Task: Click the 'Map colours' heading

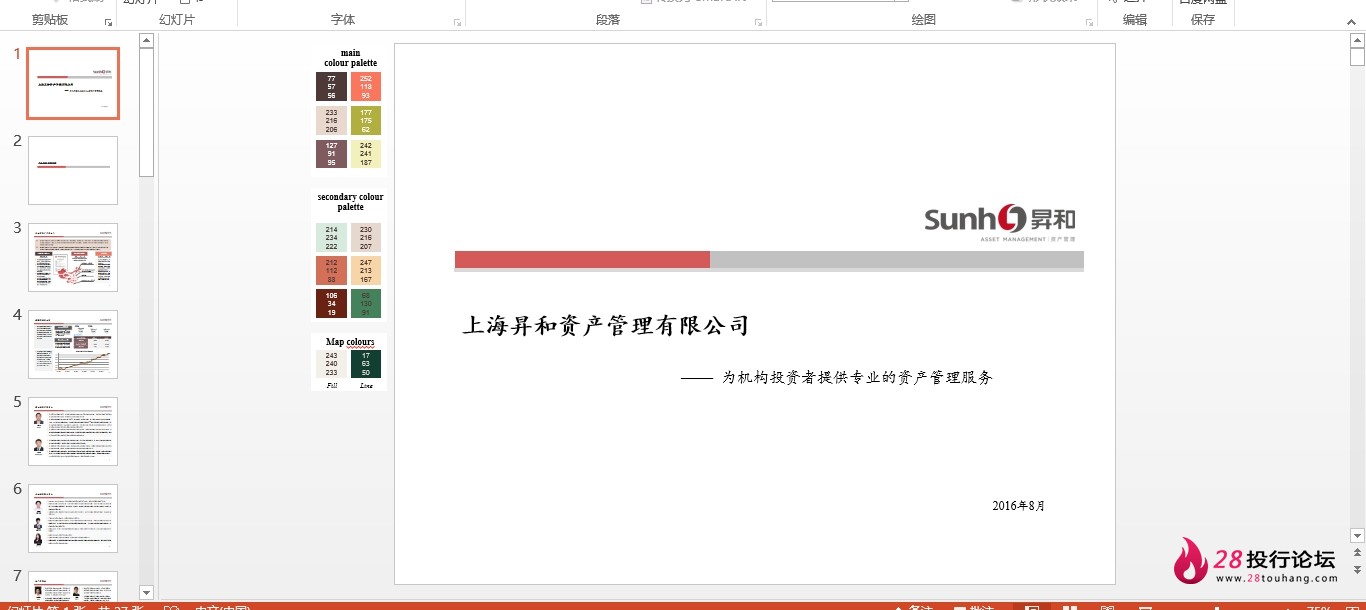Action: pos(350,342)
